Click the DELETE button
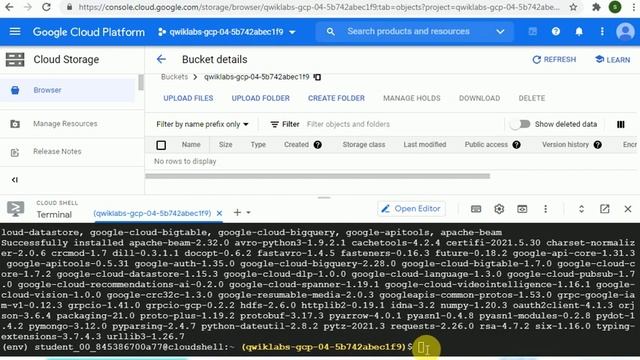 coord(531,98)
